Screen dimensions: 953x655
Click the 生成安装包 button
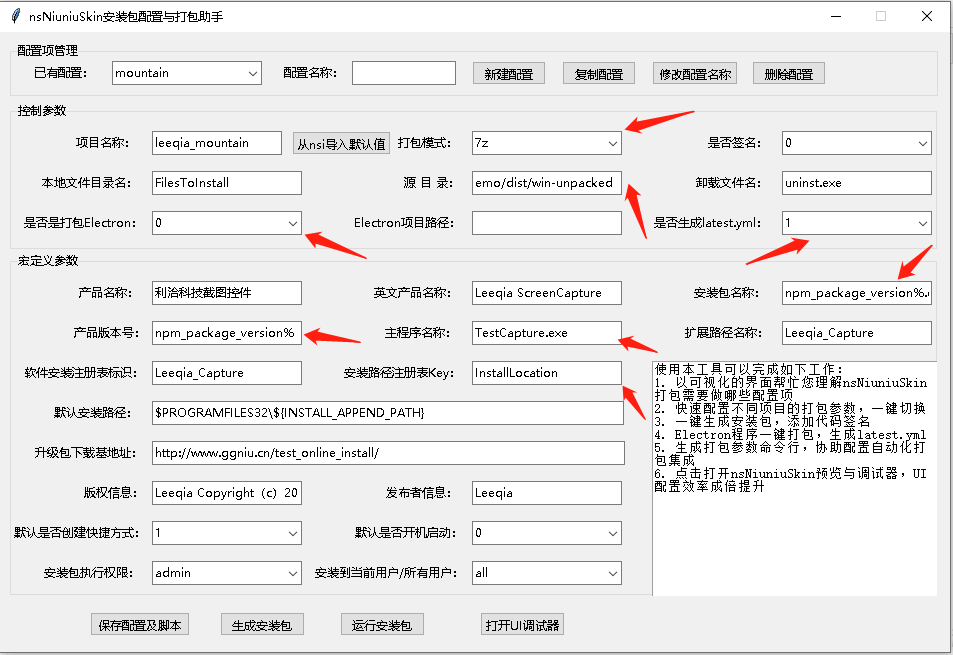click(x=262, y=625)
